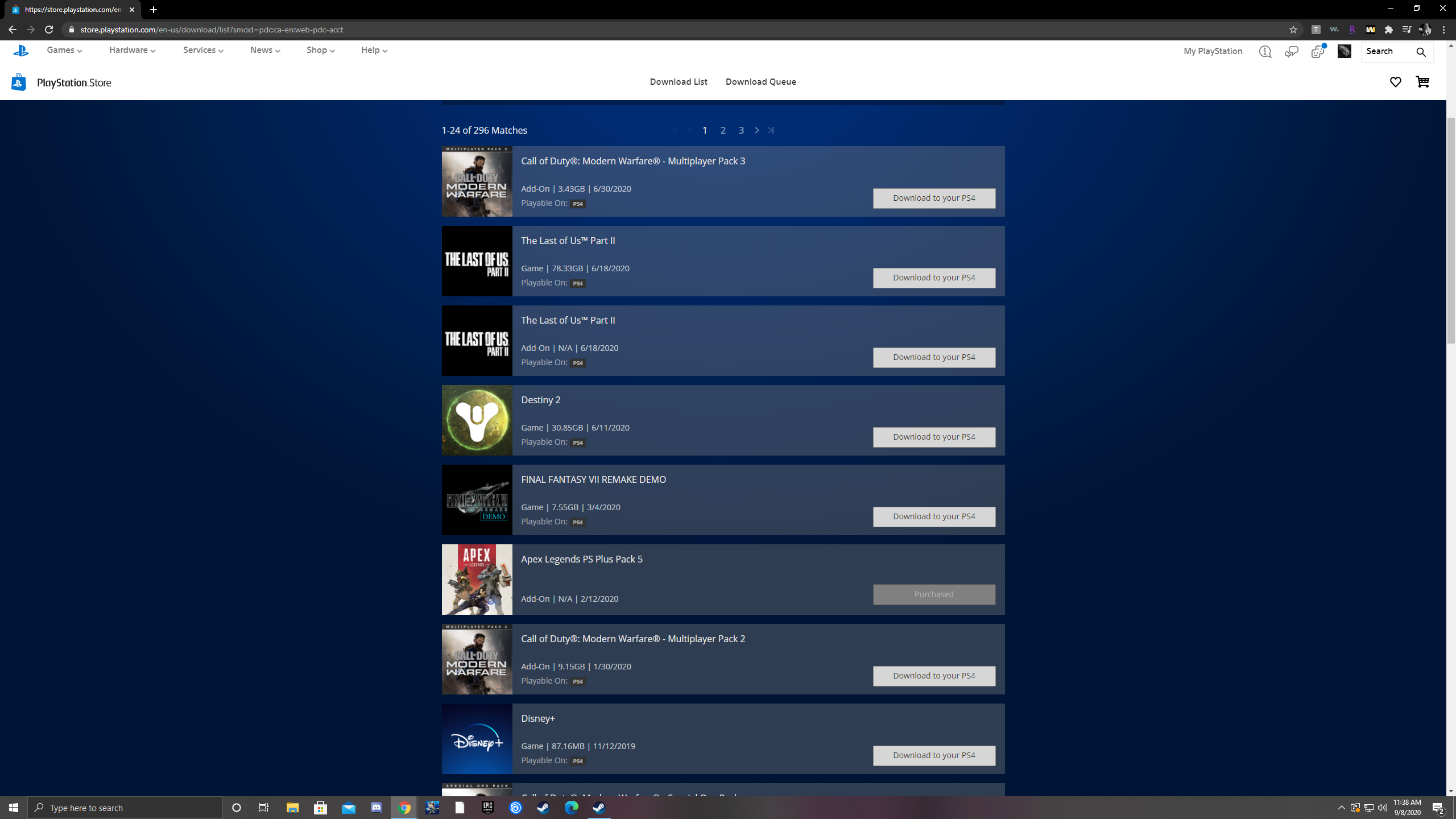Image resolution: width=1456 pixels, height=819 pixels.
Task: Open taskbar clock showing 11:38 AM
Action: 1407,807
